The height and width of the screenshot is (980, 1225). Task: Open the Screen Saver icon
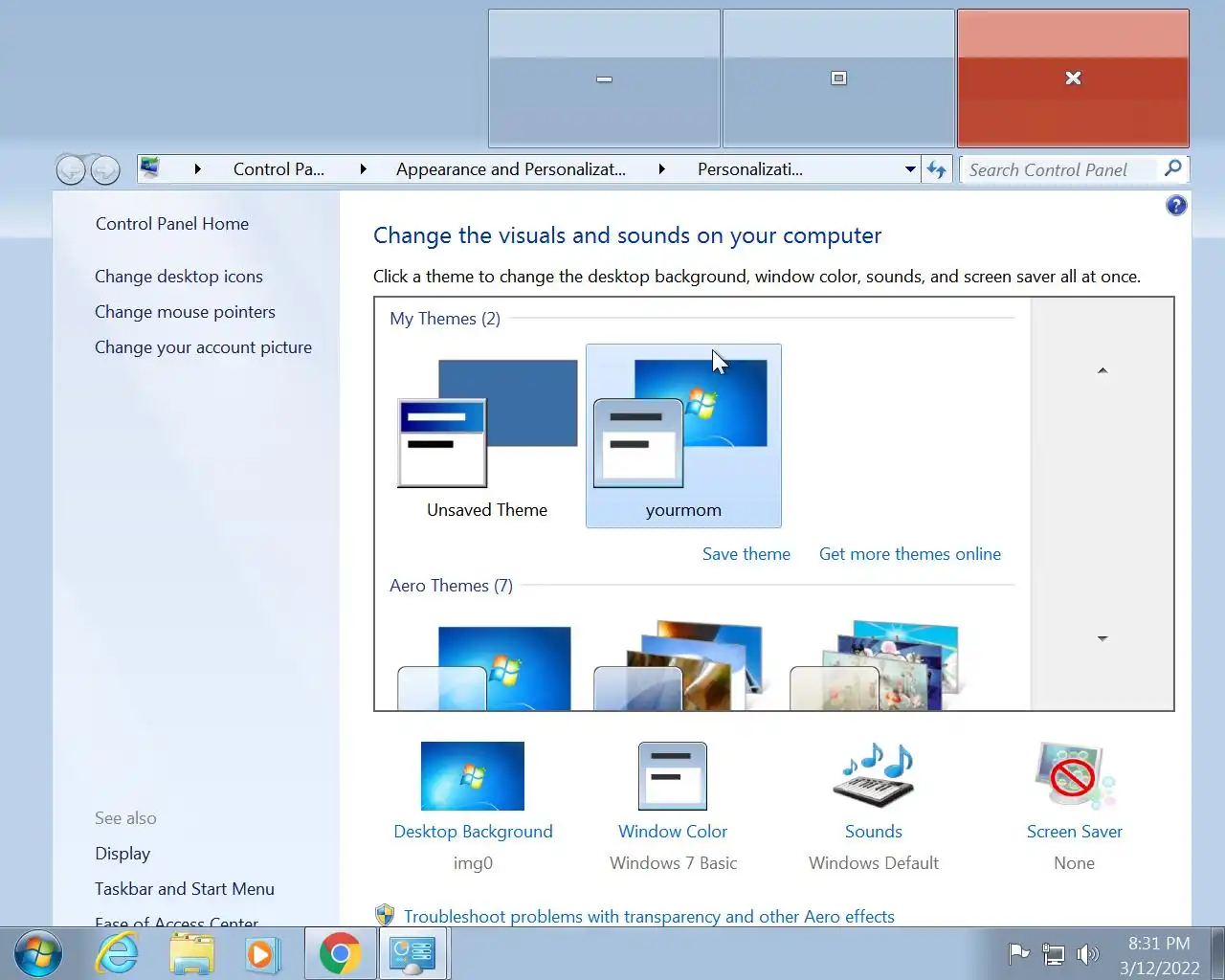point(1075,775)
